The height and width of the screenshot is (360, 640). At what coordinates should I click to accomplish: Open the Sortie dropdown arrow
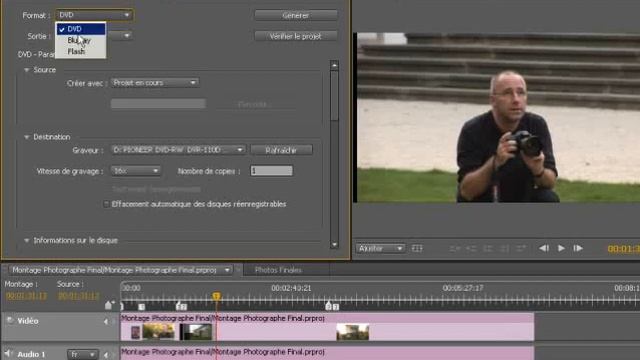[127, 36]
